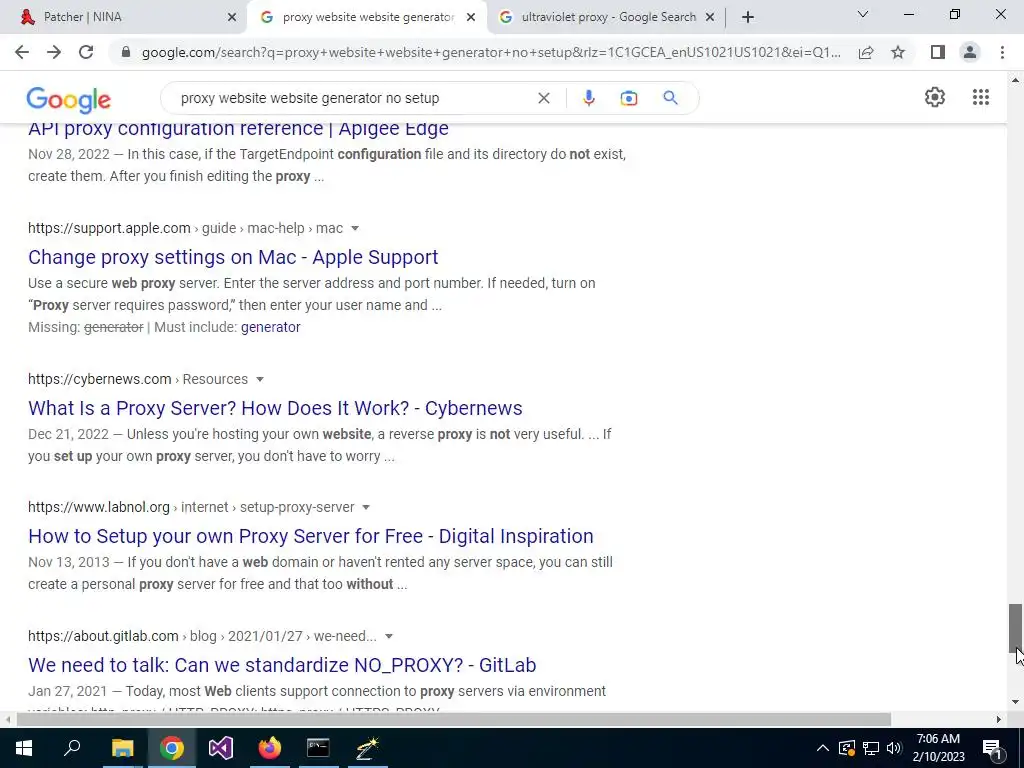Open Change proxy settings on Mac result
This screenshot has height=768, width=1024.
[x=233, y=257]
